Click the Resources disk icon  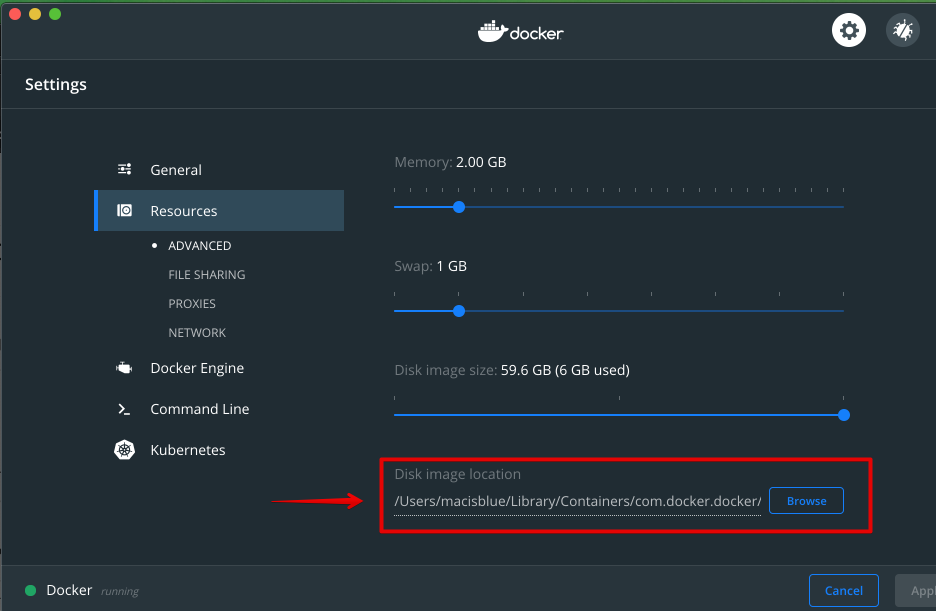124,210
